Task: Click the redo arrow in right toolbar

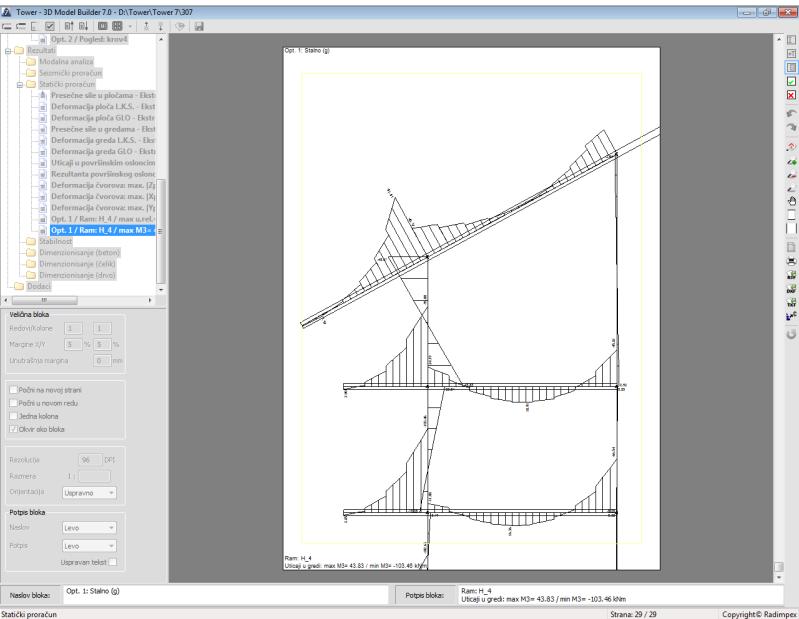Action: [x=791, y=127]
